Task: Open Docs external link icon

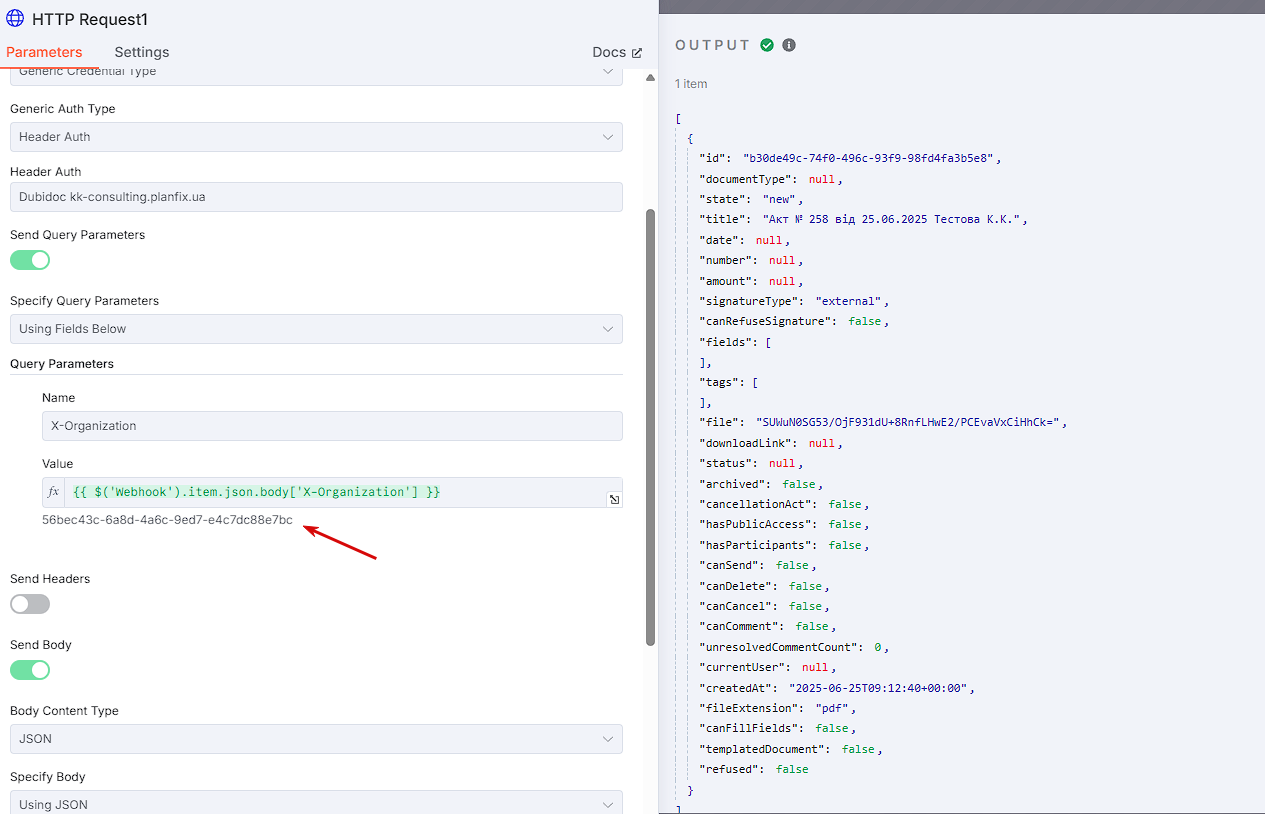Action: click(x=637, y=53)
